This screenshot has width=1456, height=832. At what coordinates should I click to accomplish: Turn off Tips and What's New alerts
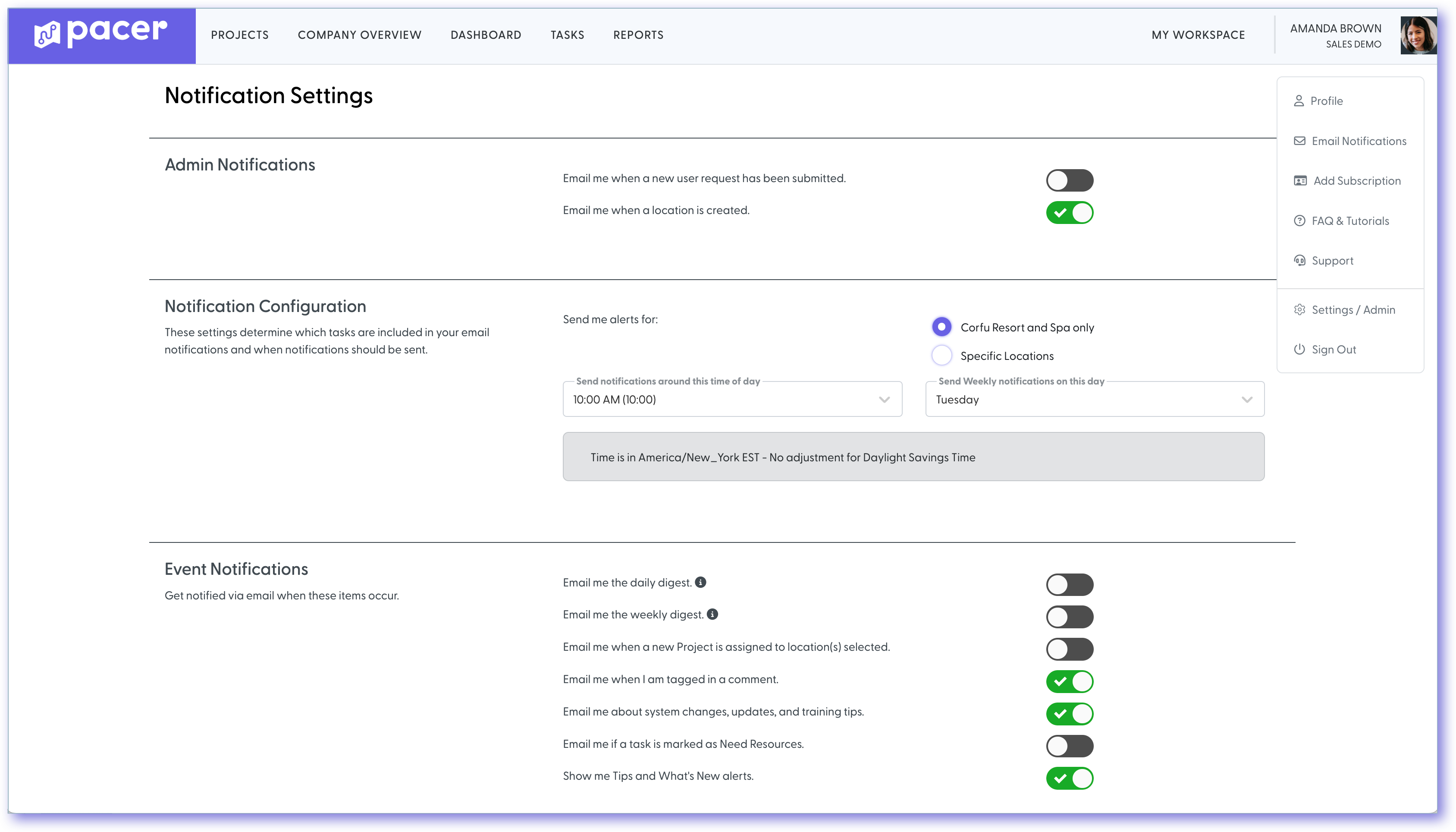coord(1070,778)
